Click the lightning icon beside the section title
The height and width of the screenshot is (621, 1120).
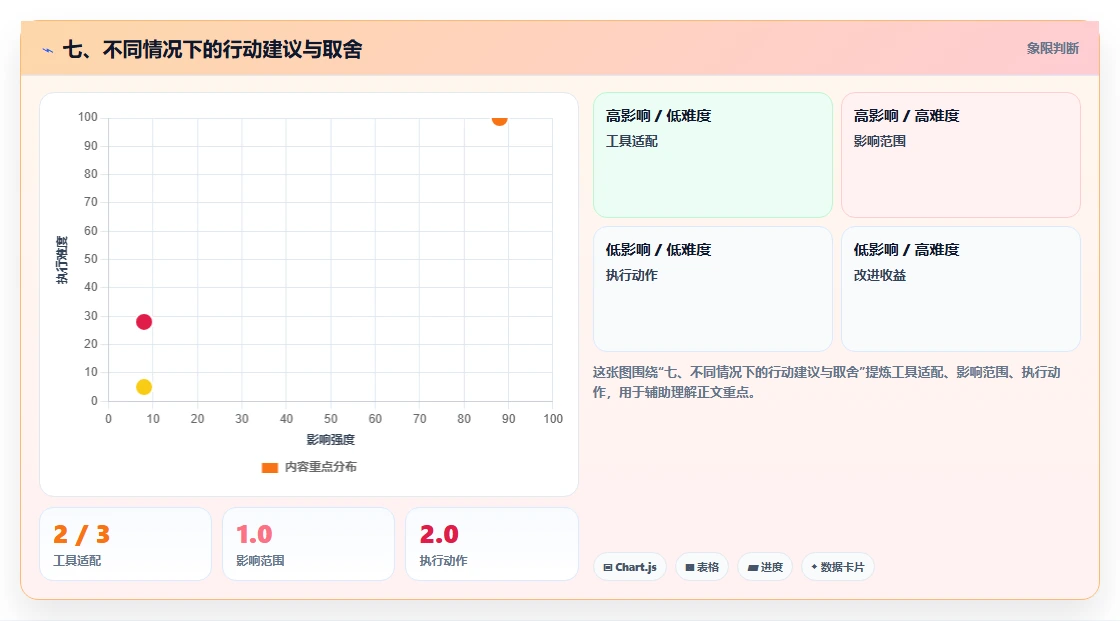pyautogui.click(x=48, y=50)
